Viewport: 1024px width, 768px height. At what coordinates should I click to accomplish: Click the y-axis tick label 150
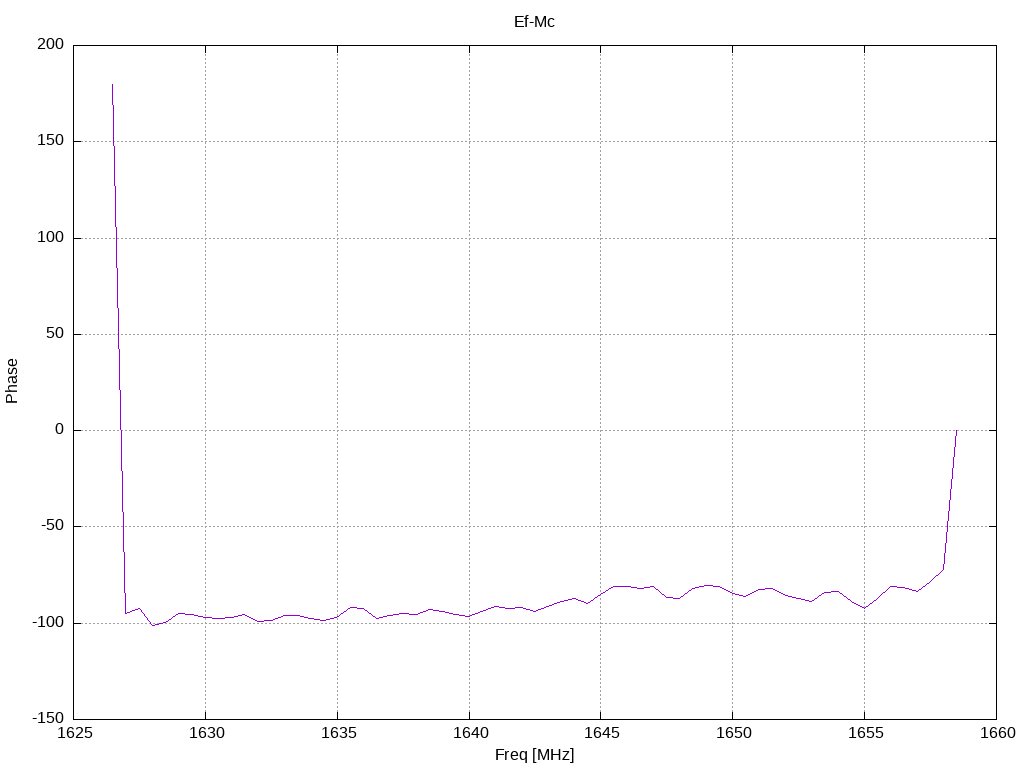tap(51, 140)
